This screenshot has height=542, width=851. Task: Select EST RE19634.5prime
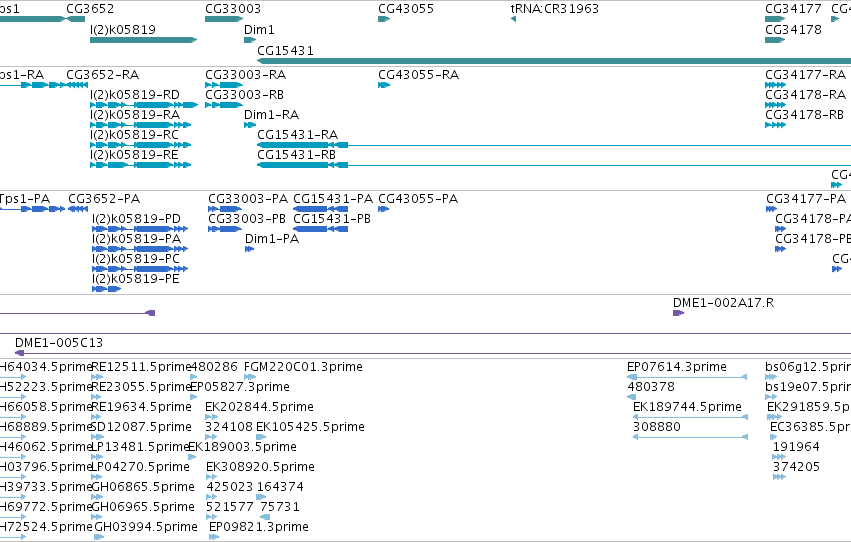click(x=141, y=407)
